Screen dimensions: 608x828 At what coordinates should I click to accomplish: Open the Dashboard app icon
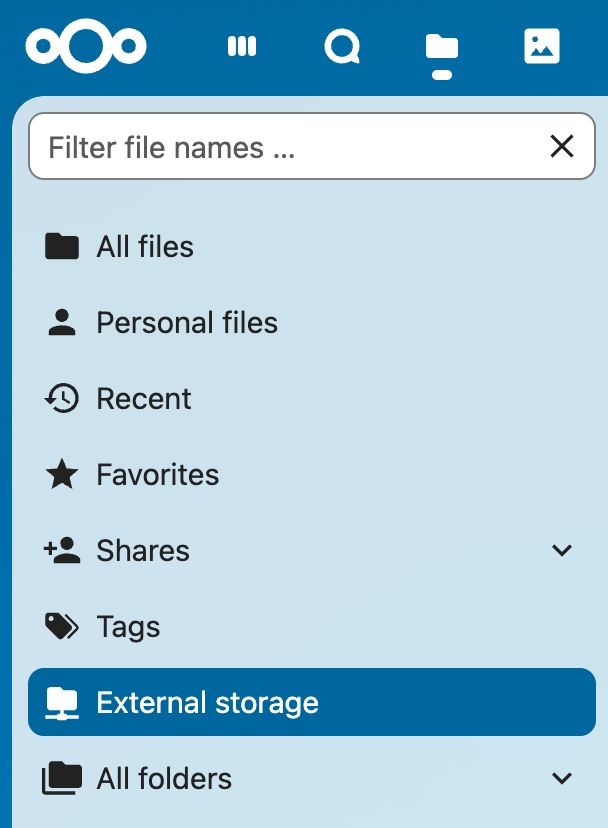click(x=242, y=46)
